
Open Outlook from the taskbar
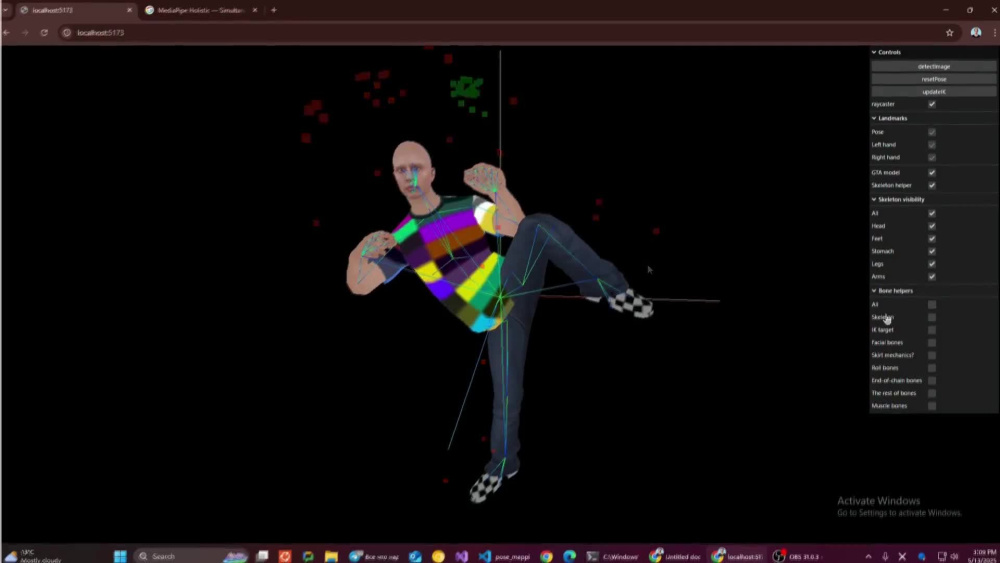pos(415,556)
